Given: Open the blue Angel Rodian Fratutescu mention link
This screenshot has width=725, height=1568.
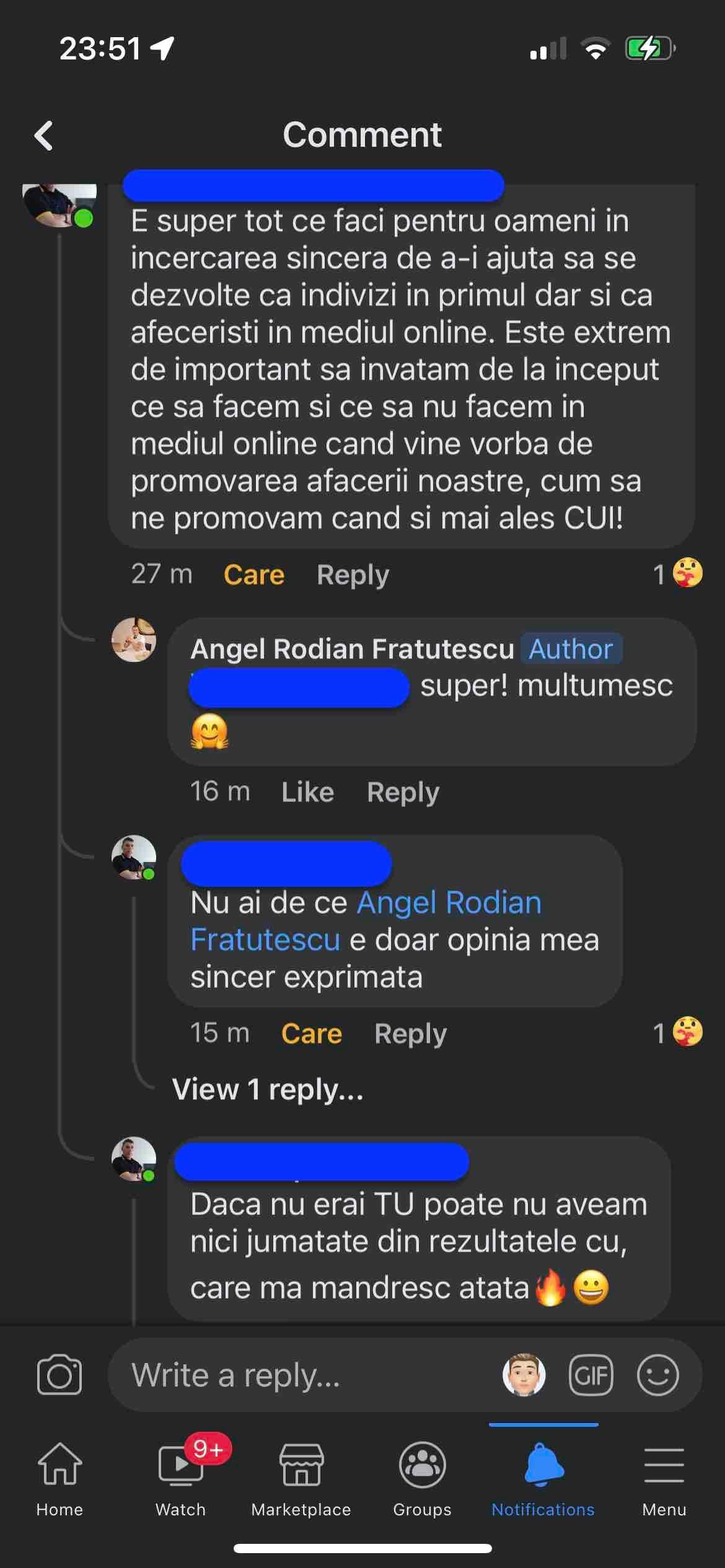Looking at the screenshot, I should click(366, 921).
